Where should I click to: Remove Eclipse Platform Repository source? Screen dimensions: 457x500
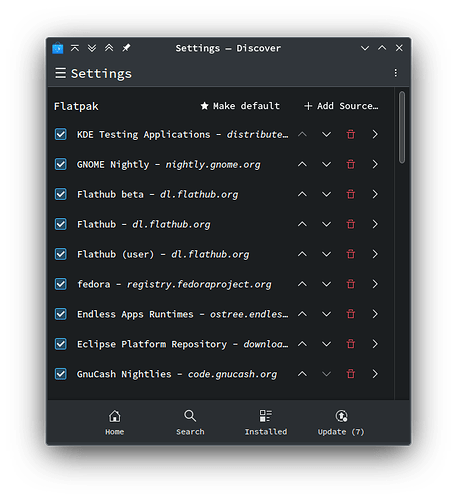tap(351, 344)
